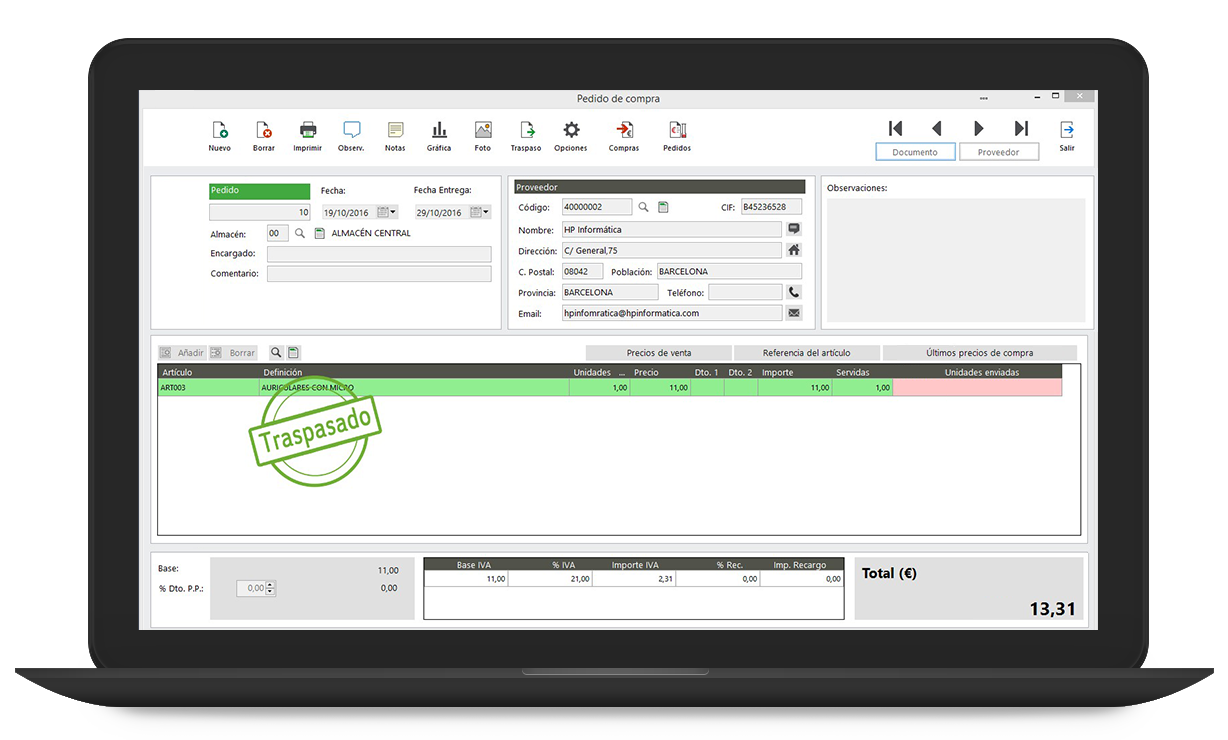Print the order with Imprimir icon
Viewport: 1228px width, 740px height.
click(308, 130)
